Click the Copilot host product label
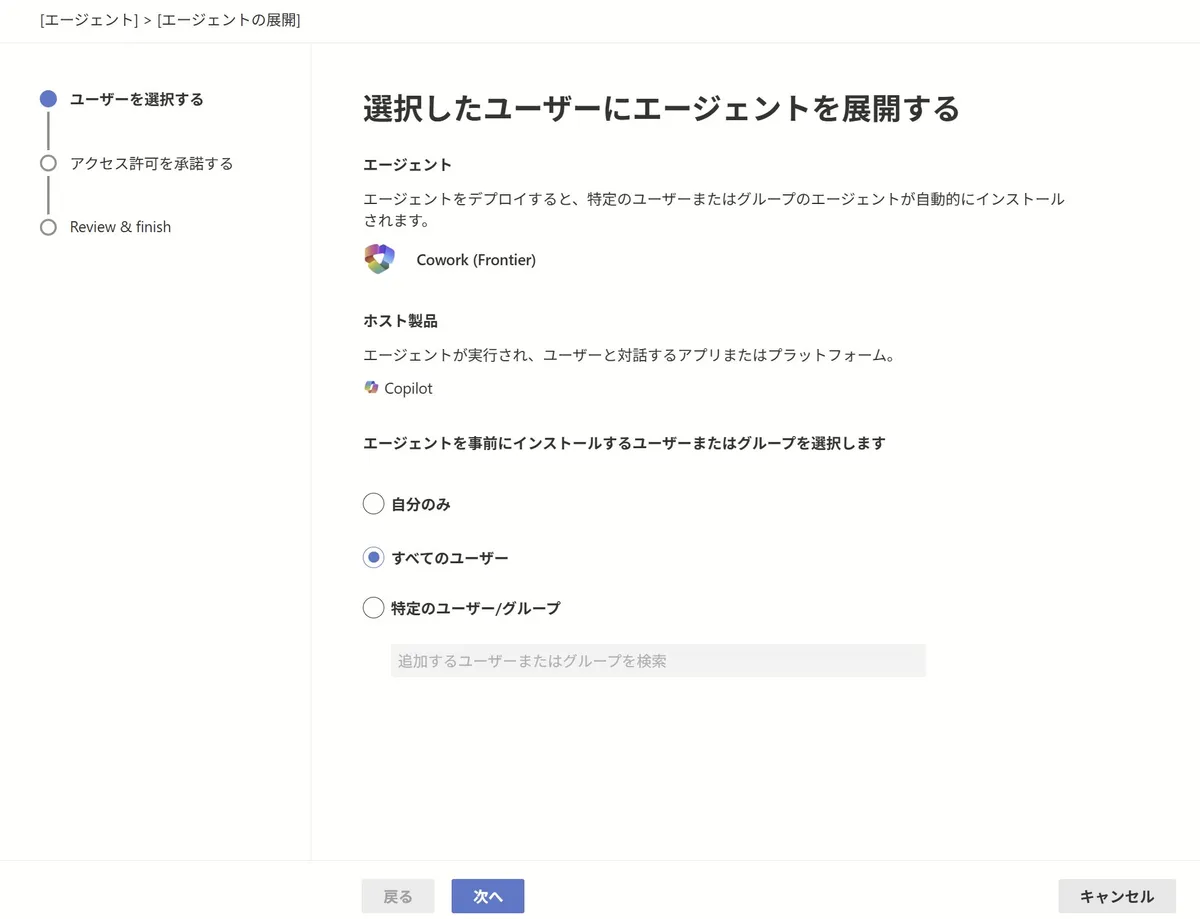The width and height of the screenshot is (1200, 919). 408,388
